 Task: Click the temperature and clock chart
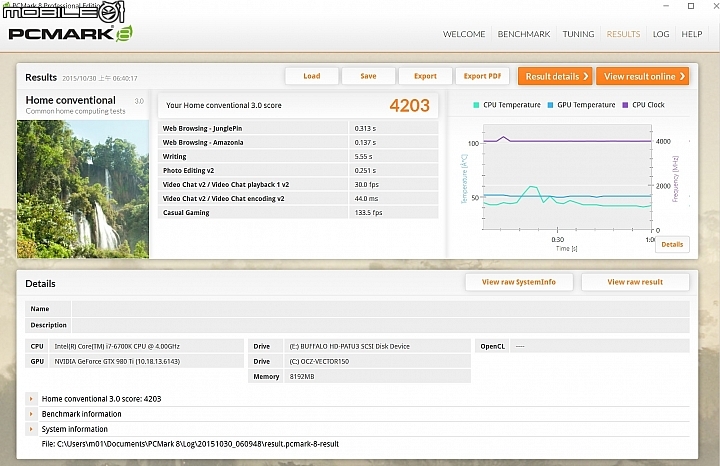pos(567,177)
